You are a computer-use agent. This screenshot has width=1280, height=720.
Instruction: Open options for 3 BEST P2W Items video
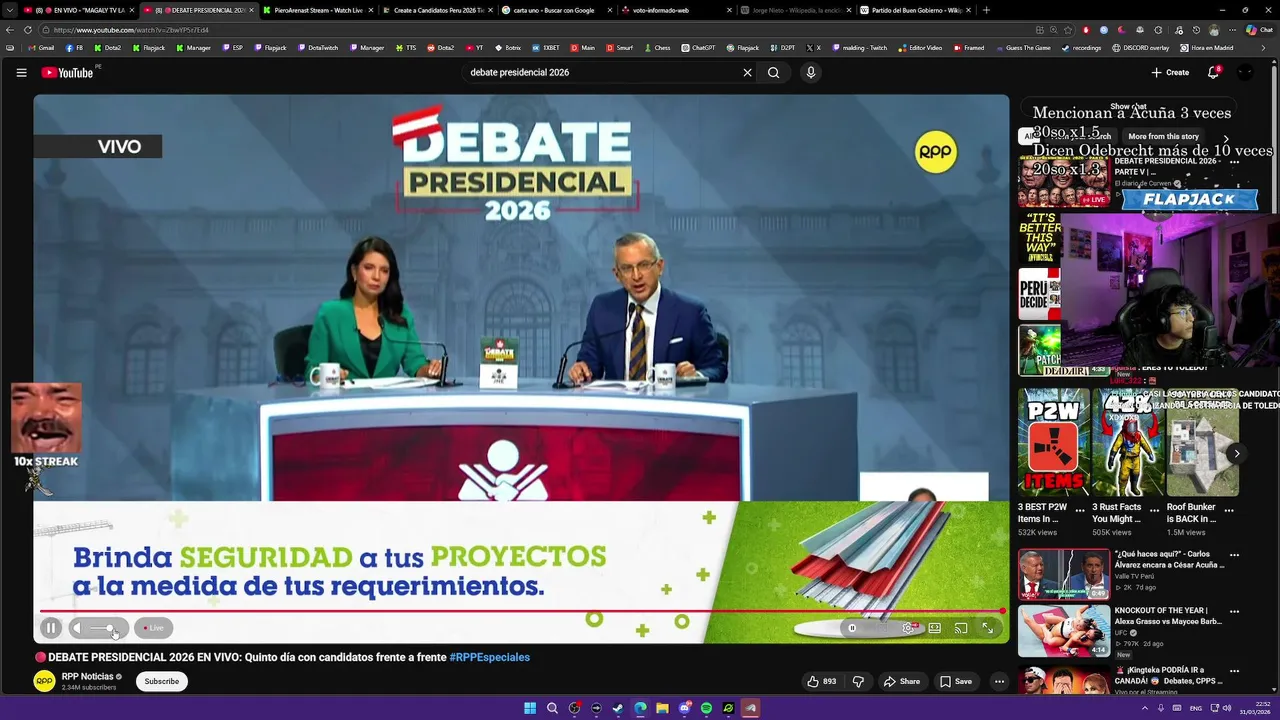(x=1082, y=510)
